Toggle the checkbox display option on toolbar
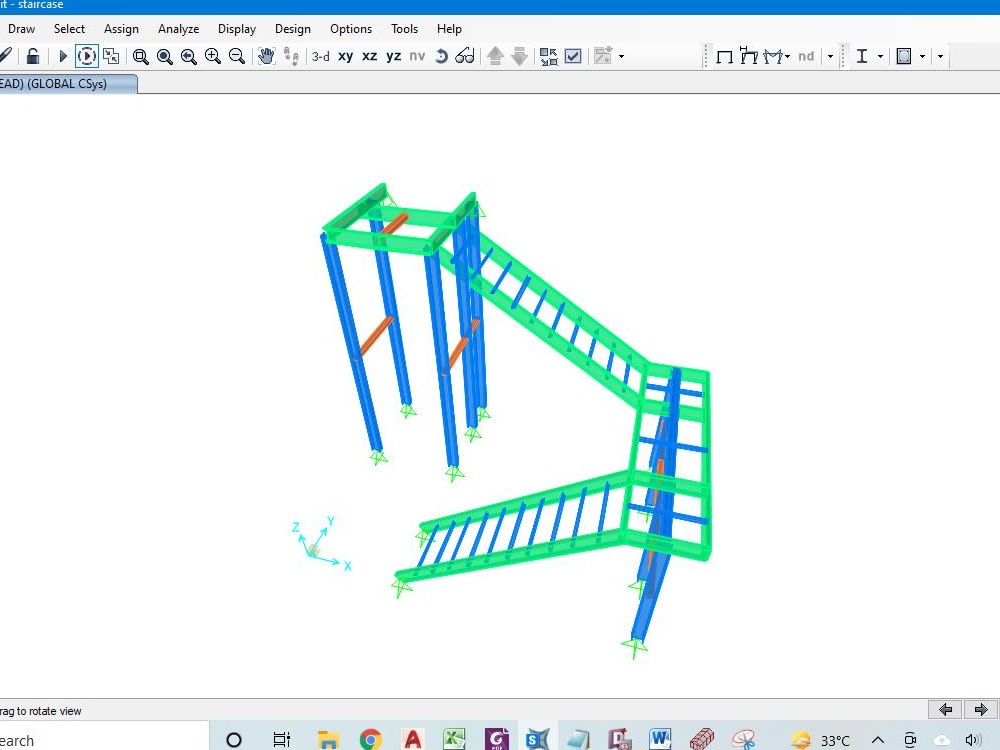Viewport: 1000px width, 750px height. click(573, 57)
